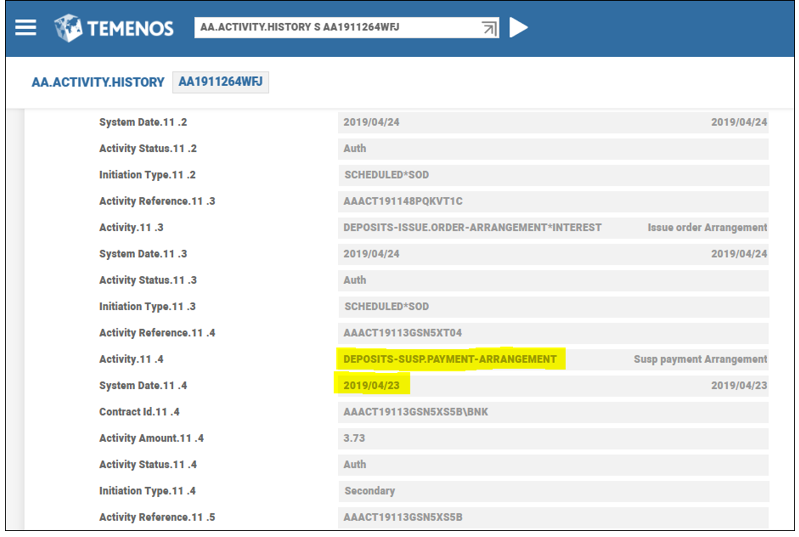This screenshot has width=799, height=537.
Task: Click the Initiation Type value Secondary
Action: tap(369, 491)
